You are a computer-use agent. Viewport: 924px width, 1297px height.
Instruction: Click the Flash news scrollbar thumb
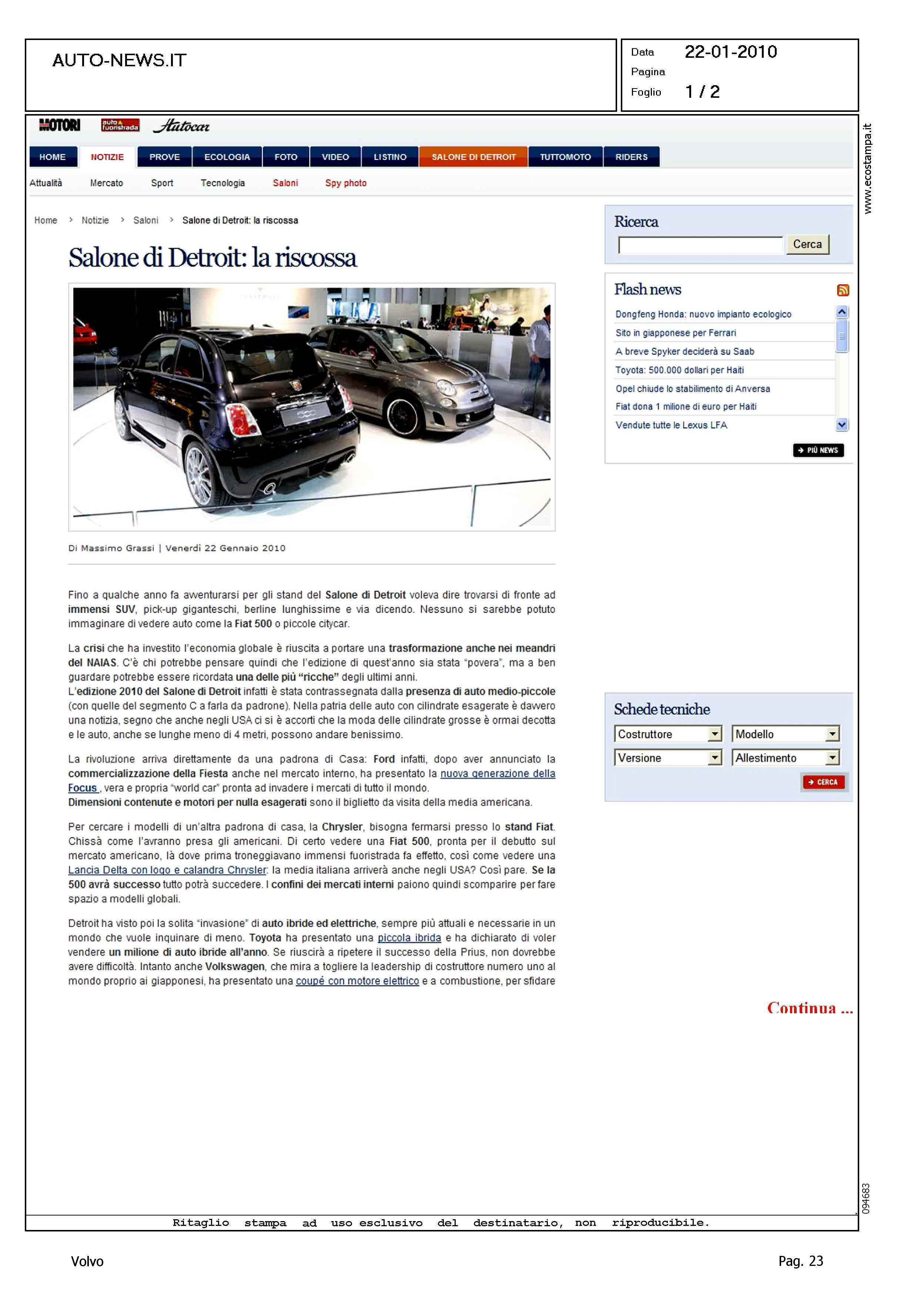pos(841,336)
